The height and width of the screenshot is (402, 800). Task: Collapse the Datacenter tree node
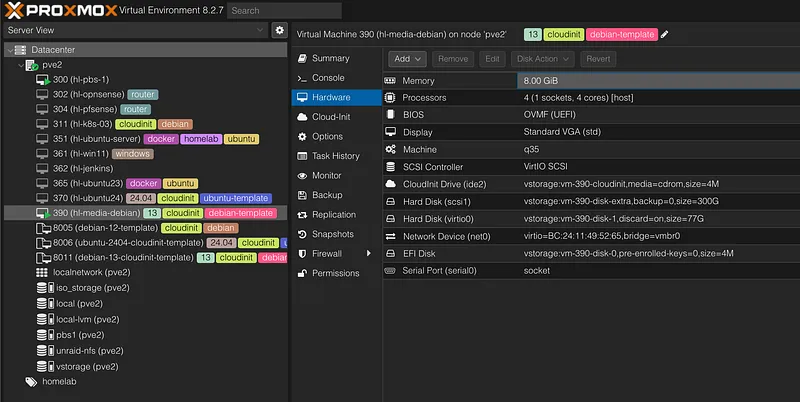pyautogui.click(x=8, y=50)
